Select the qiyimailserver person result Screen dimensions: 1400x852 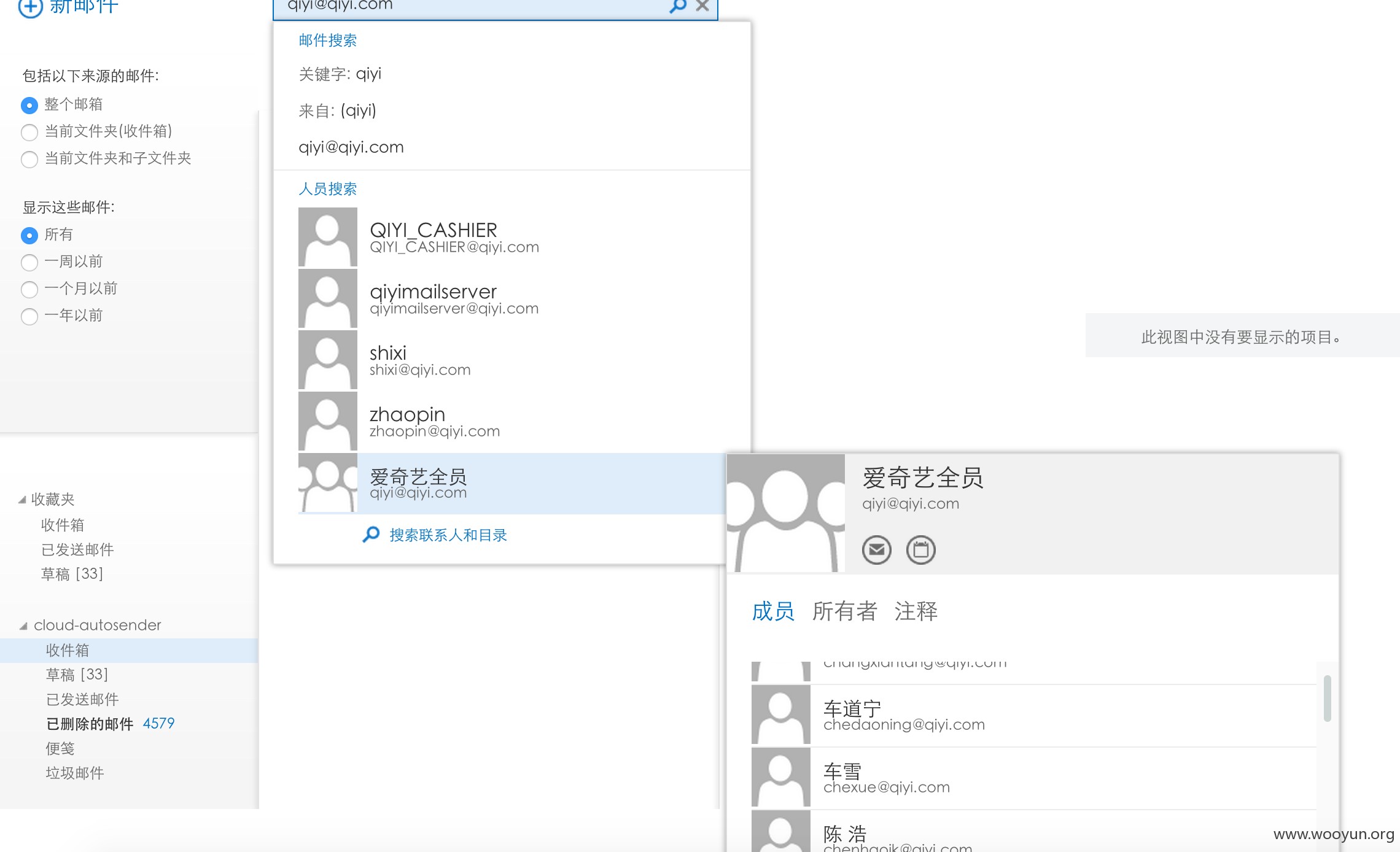coord(511,298)
